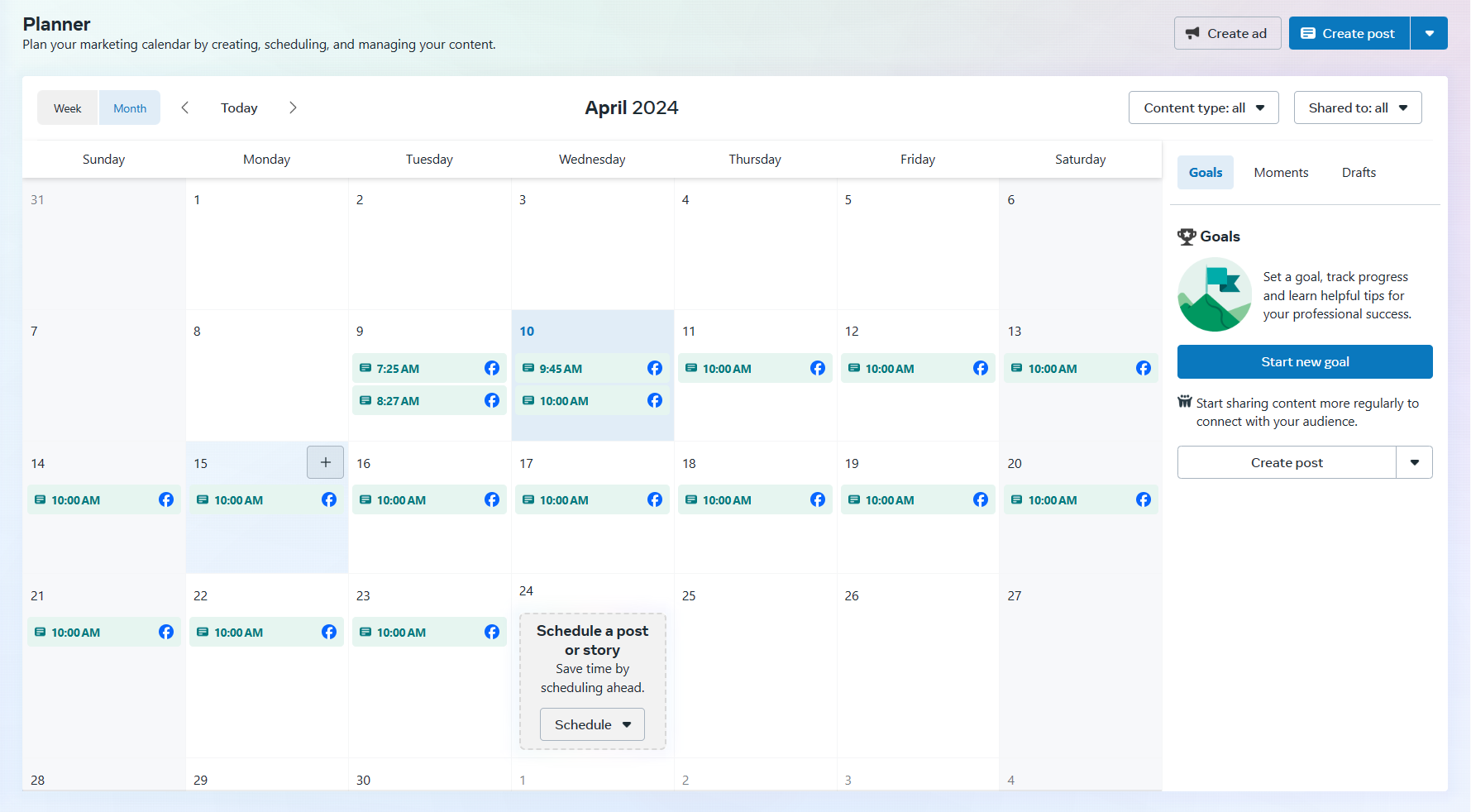1471x812 pixels.
Task: Click the plus icon on April 15
Action: coord(325,462)
